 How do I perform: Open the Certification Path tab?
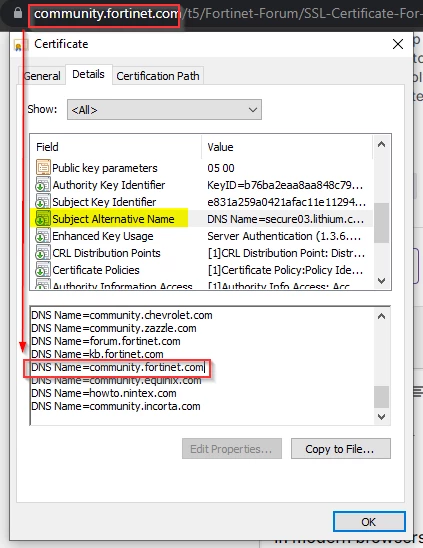tap(158, 76)
